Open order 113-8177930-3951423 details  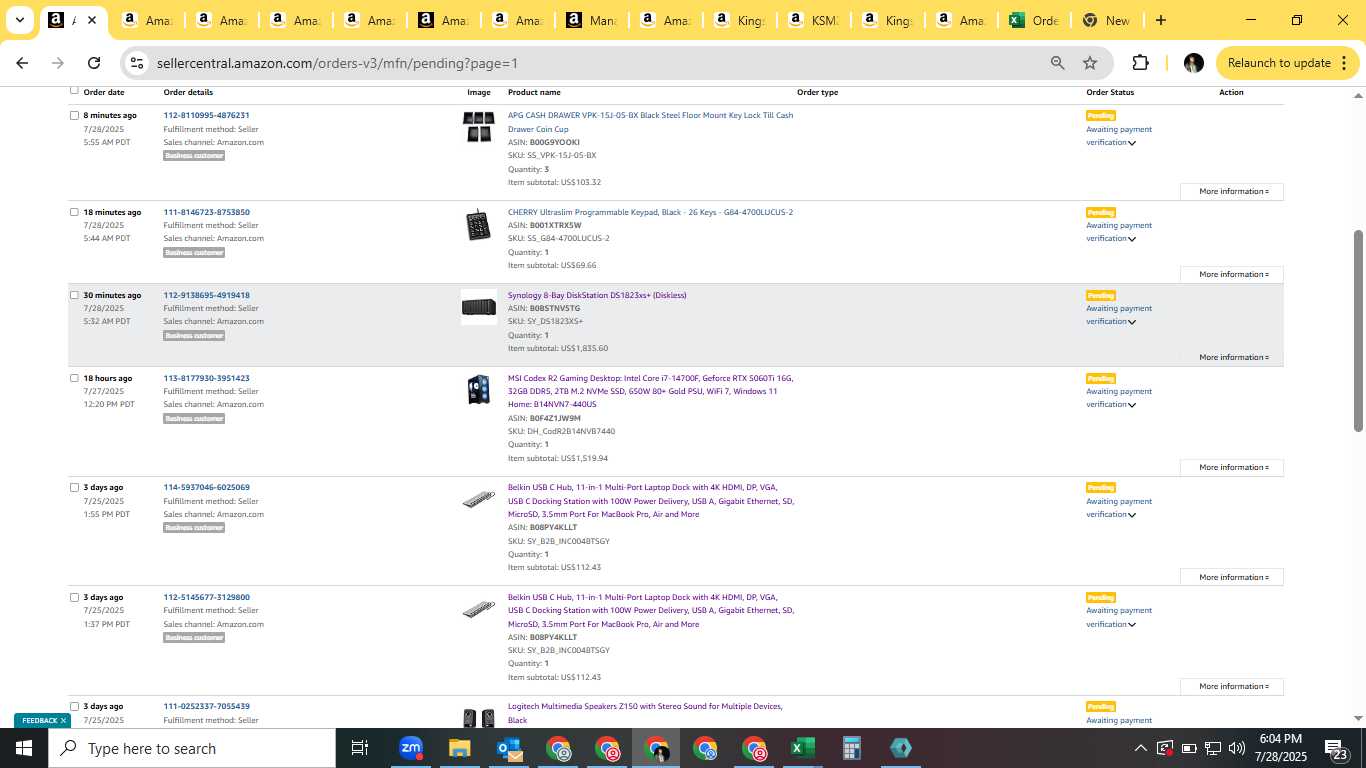click(206, 378)
